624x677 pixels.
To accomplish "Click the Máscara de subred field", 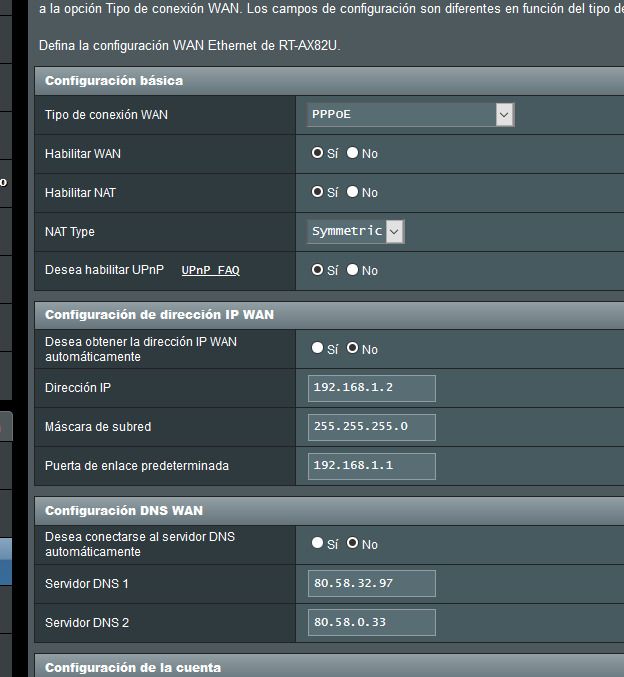I will [x=372, y=427].
